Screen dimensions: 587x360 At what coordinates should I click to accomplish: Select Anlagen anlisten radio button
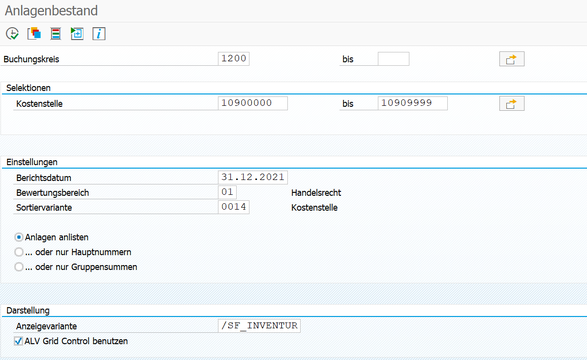tap(19, 237)
